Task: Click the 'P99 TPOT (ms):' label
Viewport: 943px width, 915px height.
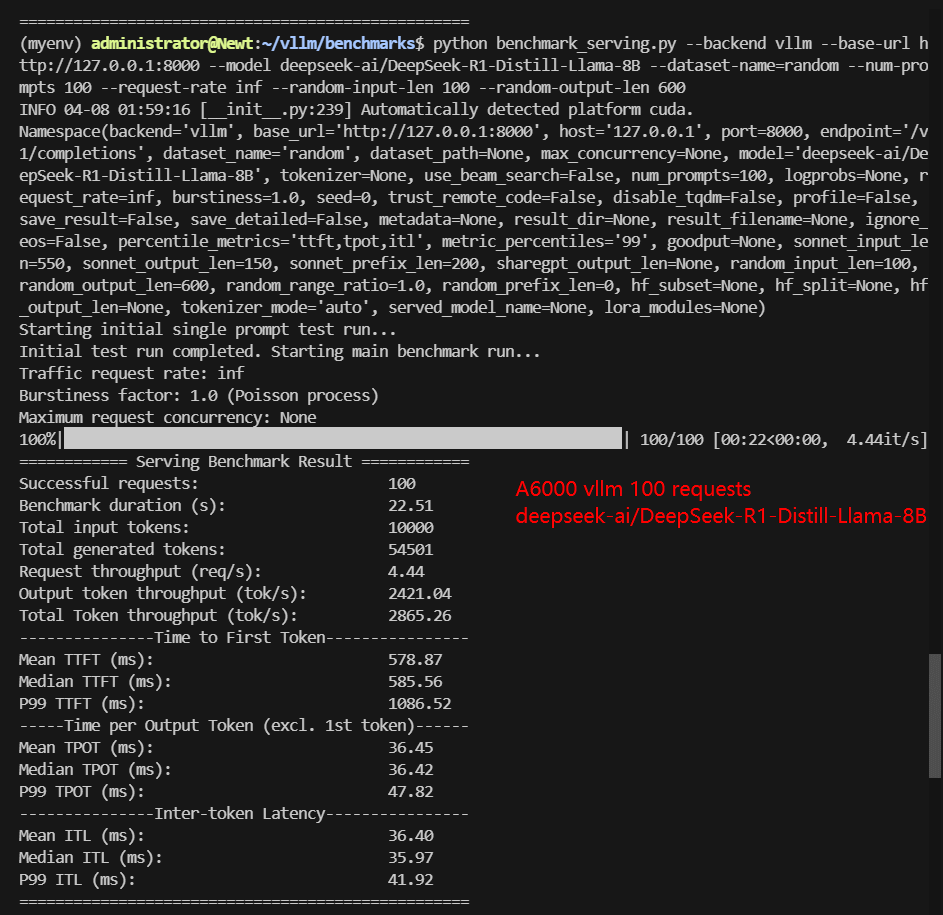Action: pyautogui.click(x=82, y=792)
